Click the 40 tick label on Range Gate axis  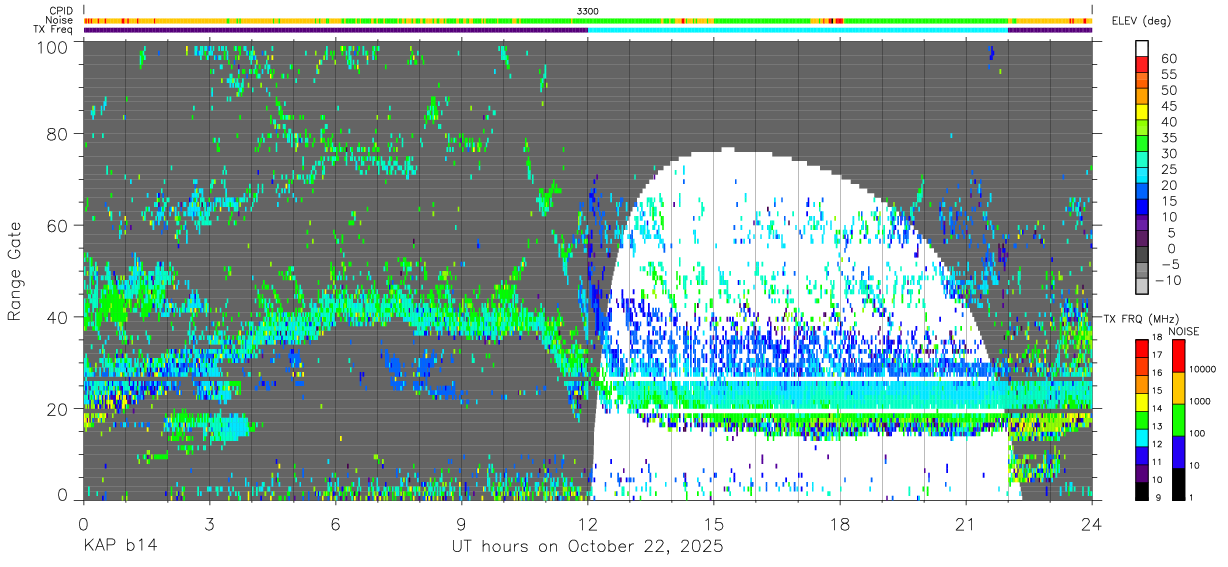(x=58, y=318)
